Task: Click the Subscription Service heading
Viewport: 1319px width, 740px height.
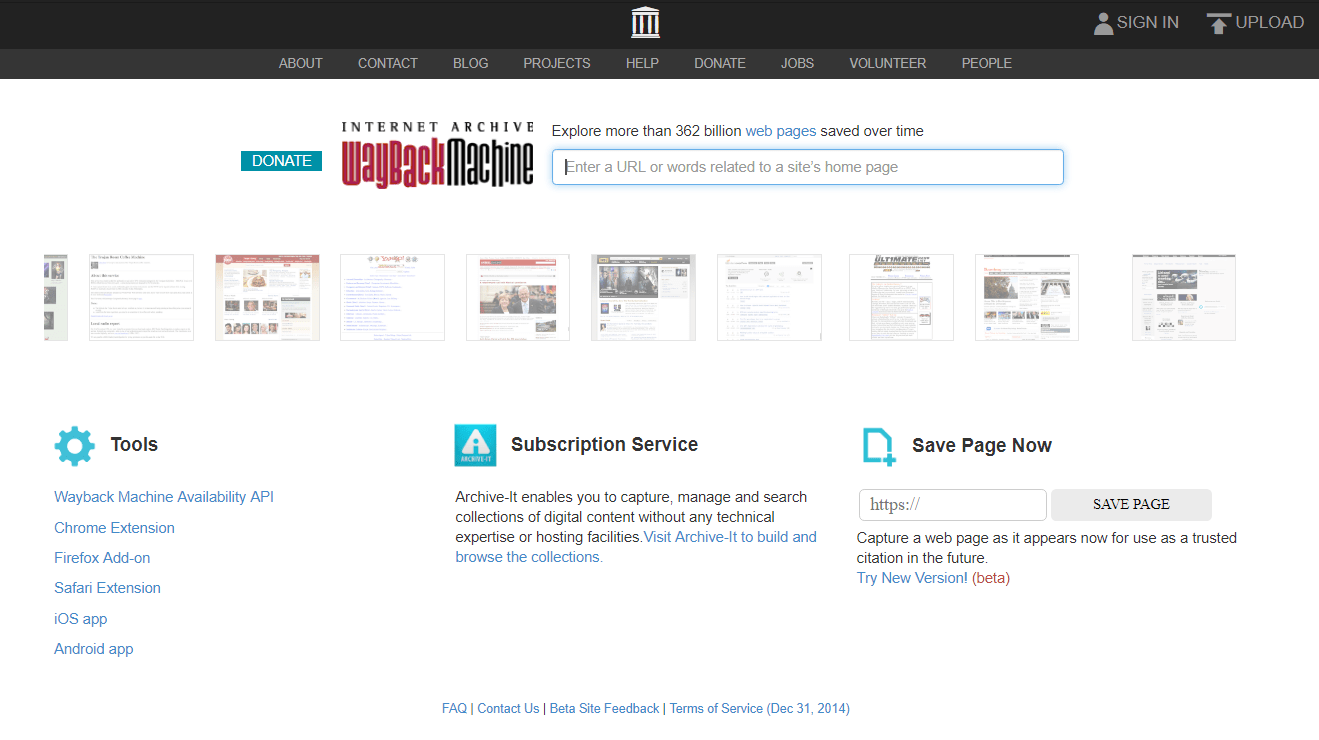Action: 604,445
